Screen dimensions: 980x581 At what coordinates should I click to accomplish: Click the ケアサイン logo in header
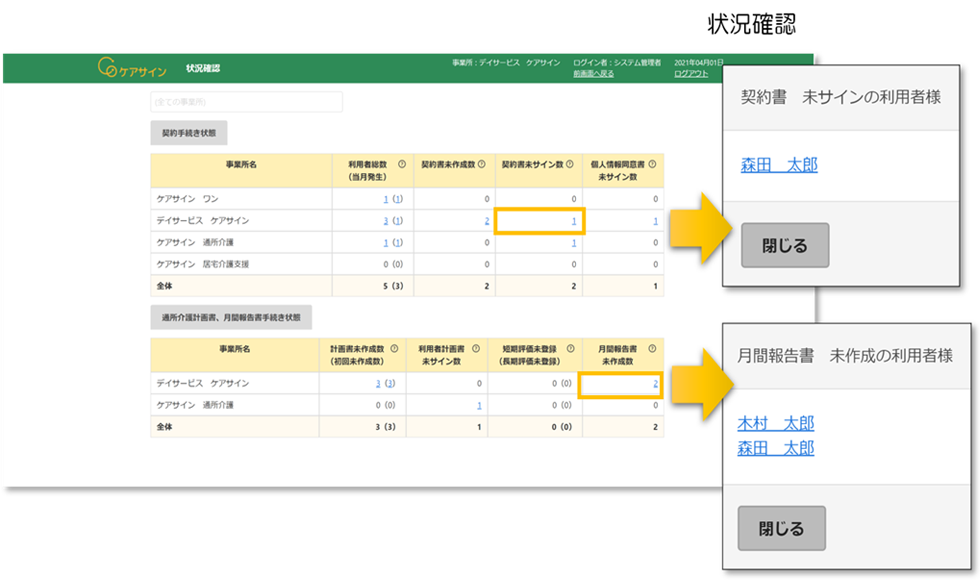tap(132, 68)
